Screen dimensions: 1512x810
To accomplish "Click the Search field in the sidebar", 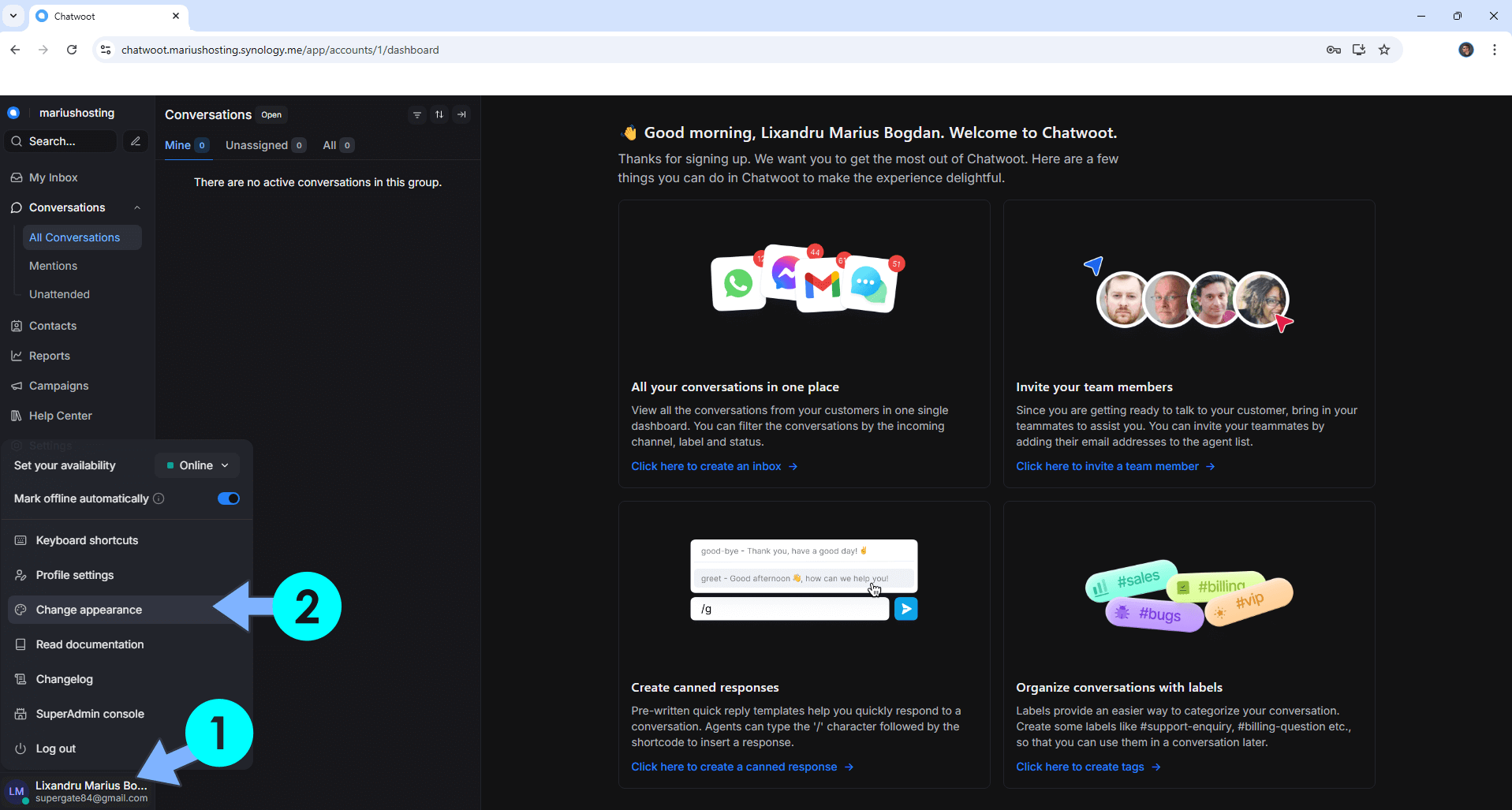I will coord(63,141).
